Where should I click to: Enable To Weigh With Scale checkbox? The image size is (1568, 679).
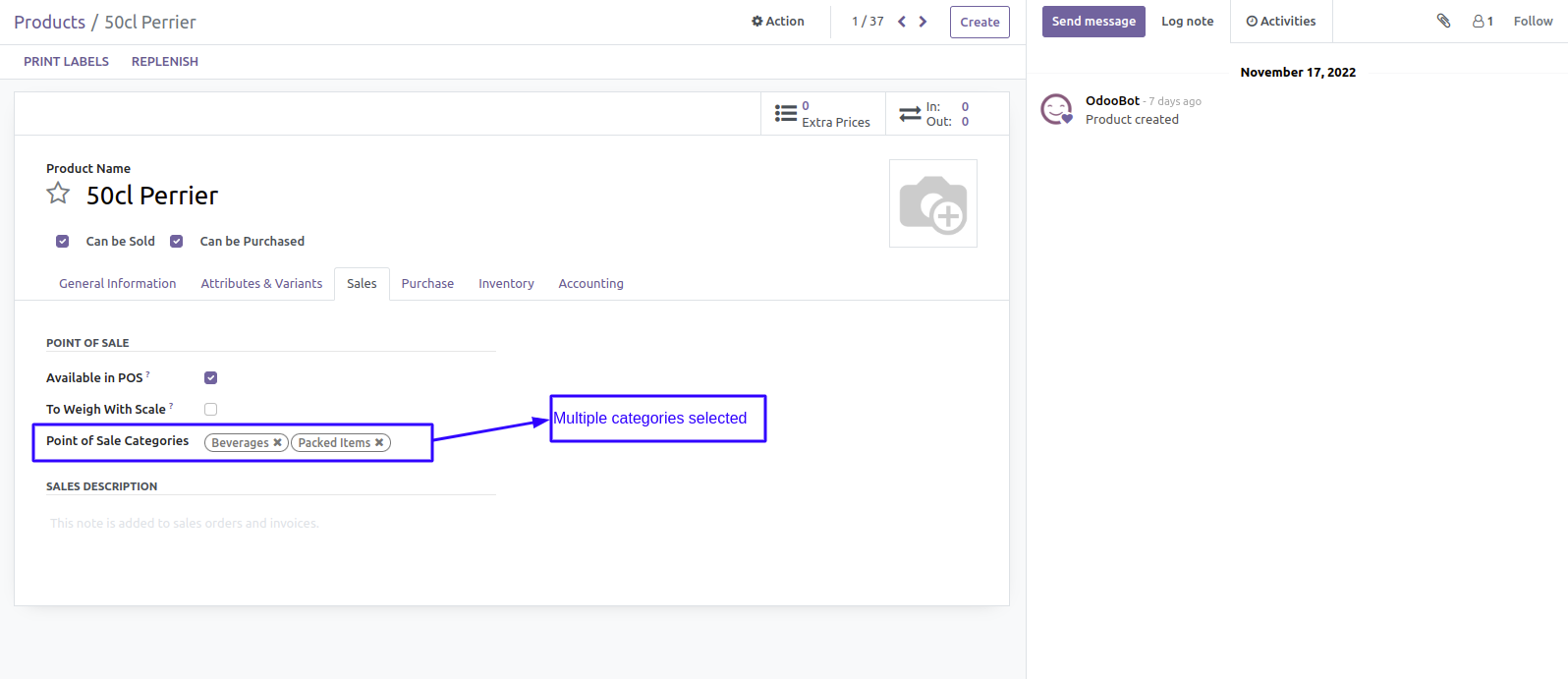pos(210,409)
